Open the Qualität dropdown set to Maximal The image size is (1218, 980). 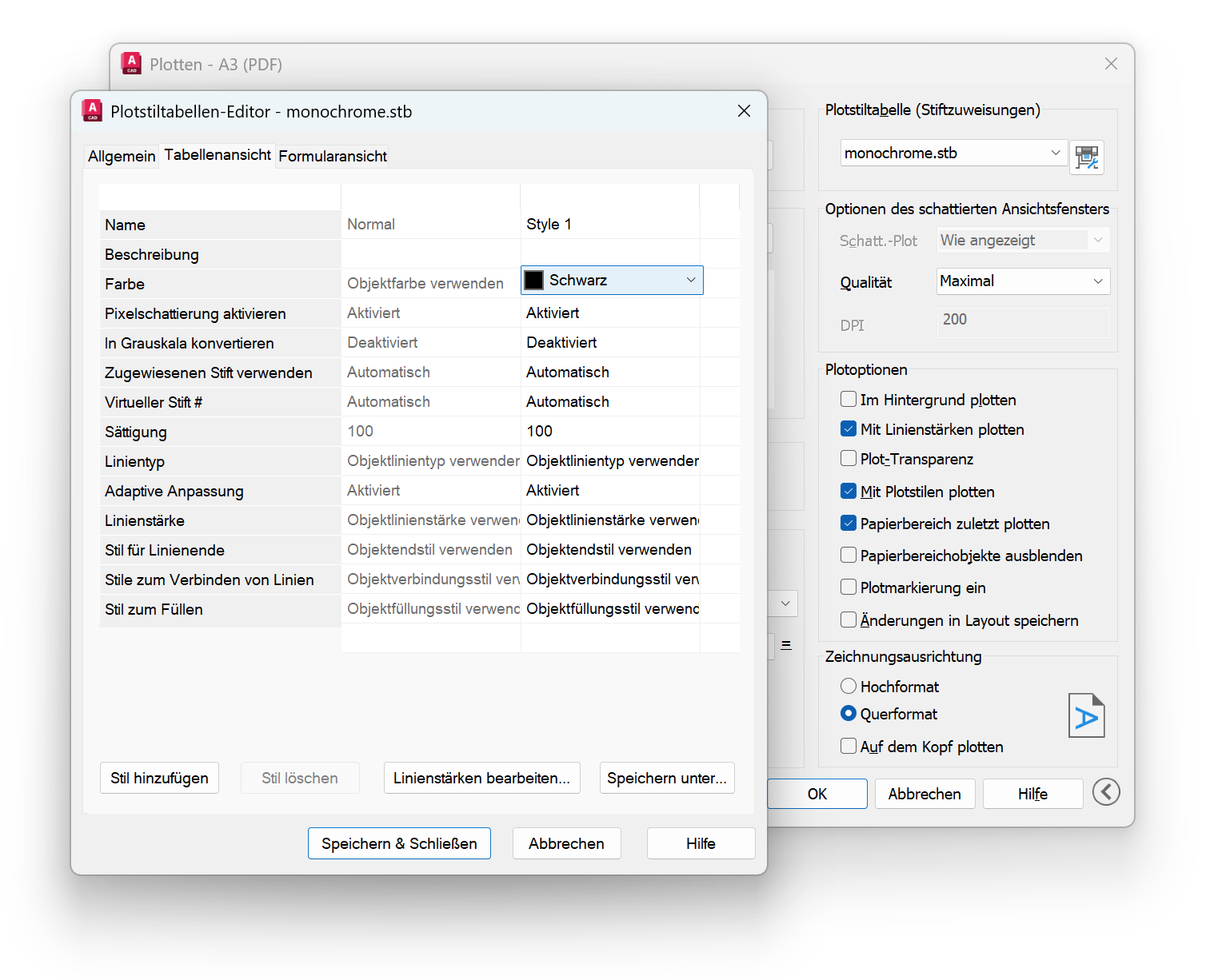(x=1097, y=281)
